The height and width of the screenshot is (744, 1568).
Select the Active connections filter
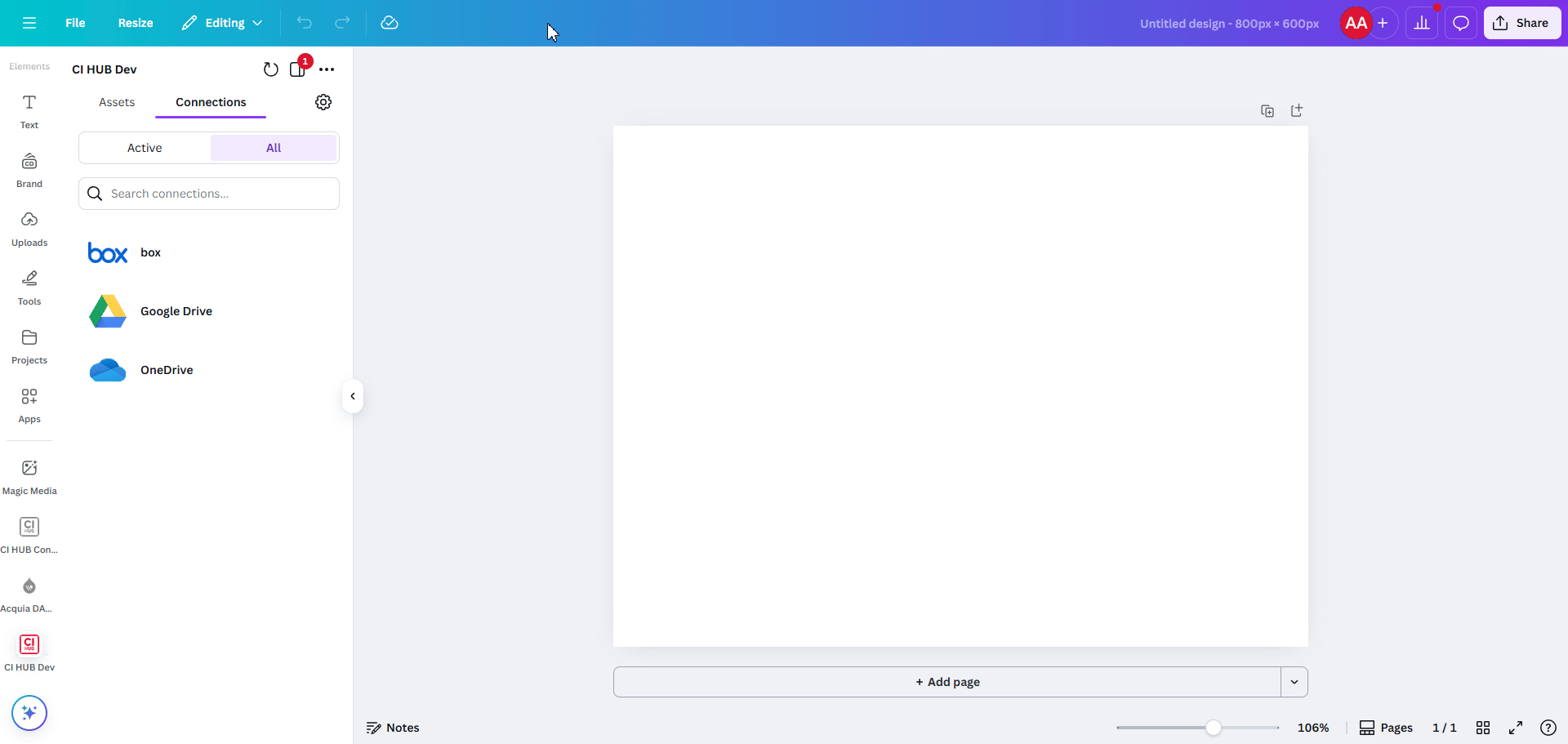click(x=145, y=148)
